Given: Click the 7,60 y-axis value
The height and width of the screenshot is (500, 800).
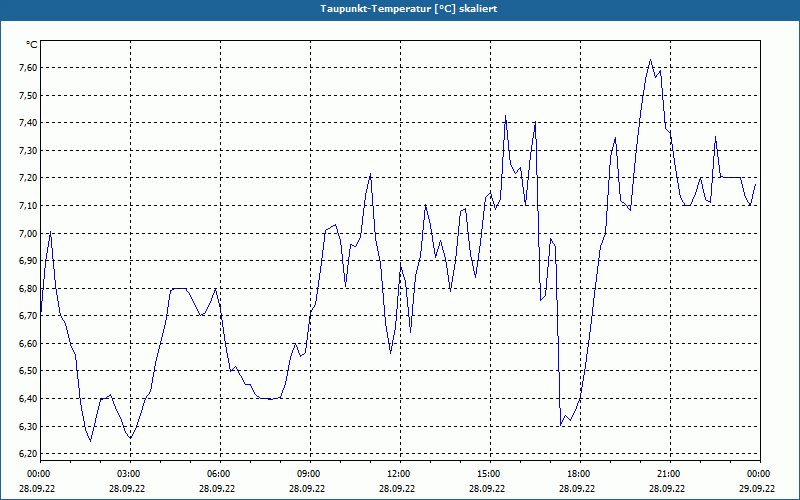Looking at the screenshot, I should 28,68.
